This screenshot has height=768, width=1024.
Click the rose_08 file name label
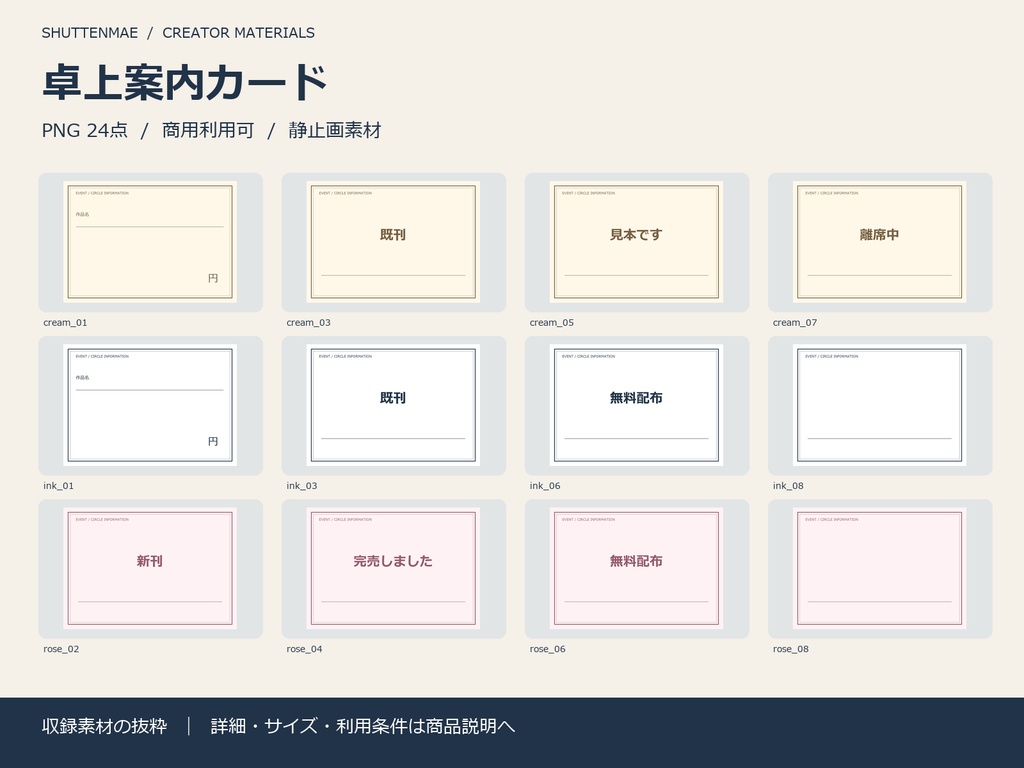(791, 649)
